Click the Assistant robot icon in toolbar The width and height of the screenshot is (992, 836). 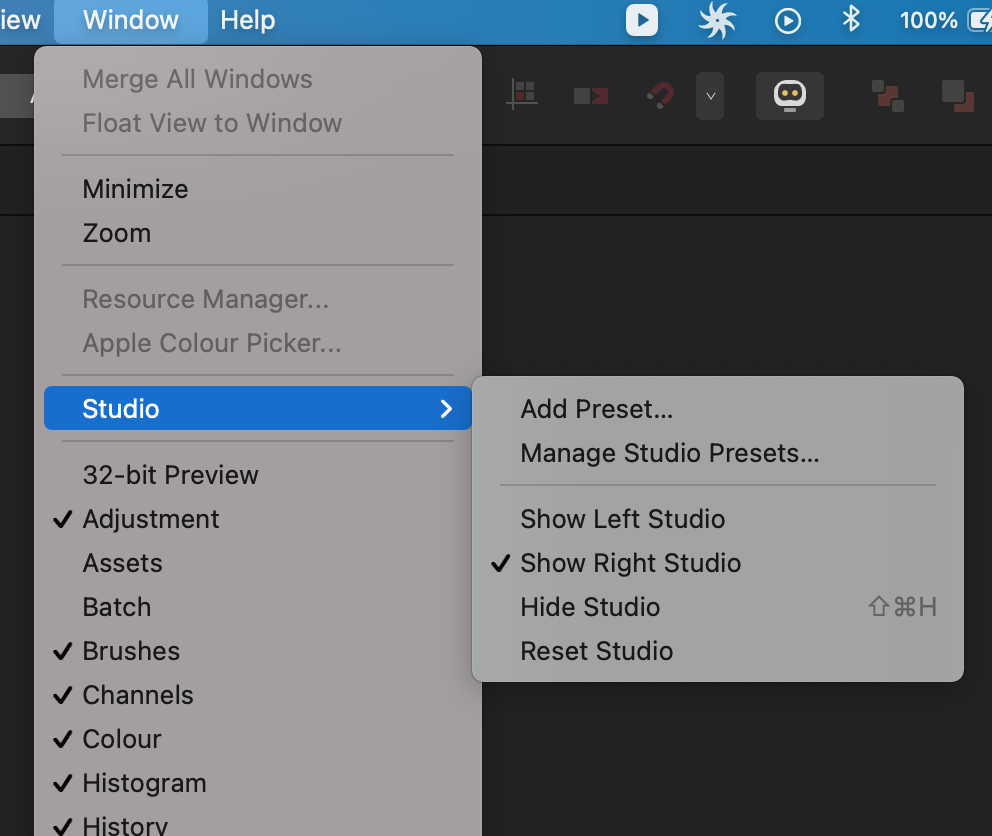(x=790, y=96)
